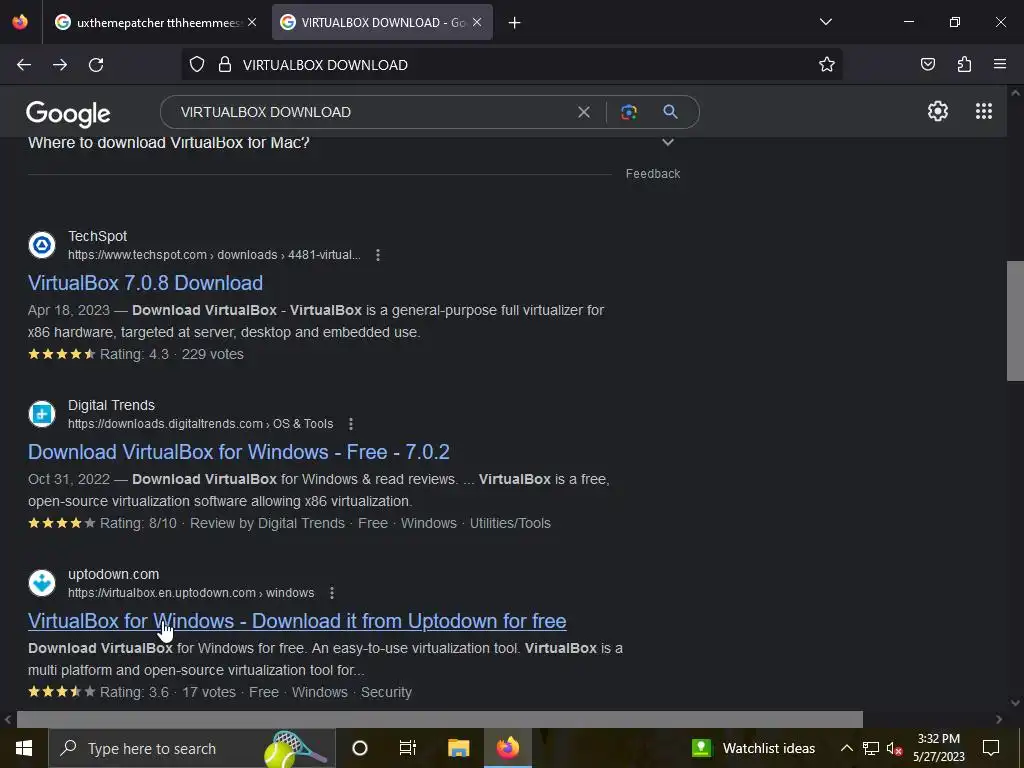1024x768 pixels.
Task: Reload the page with the refresh icon
Action: [x=96, y=65]
